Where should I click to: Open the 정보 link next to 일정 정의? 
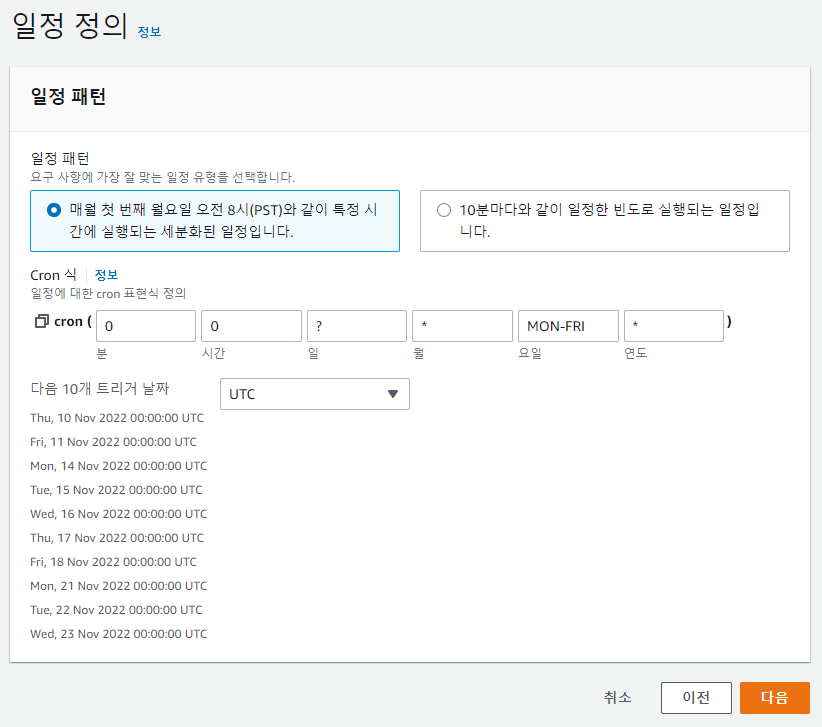pos(149,32)
